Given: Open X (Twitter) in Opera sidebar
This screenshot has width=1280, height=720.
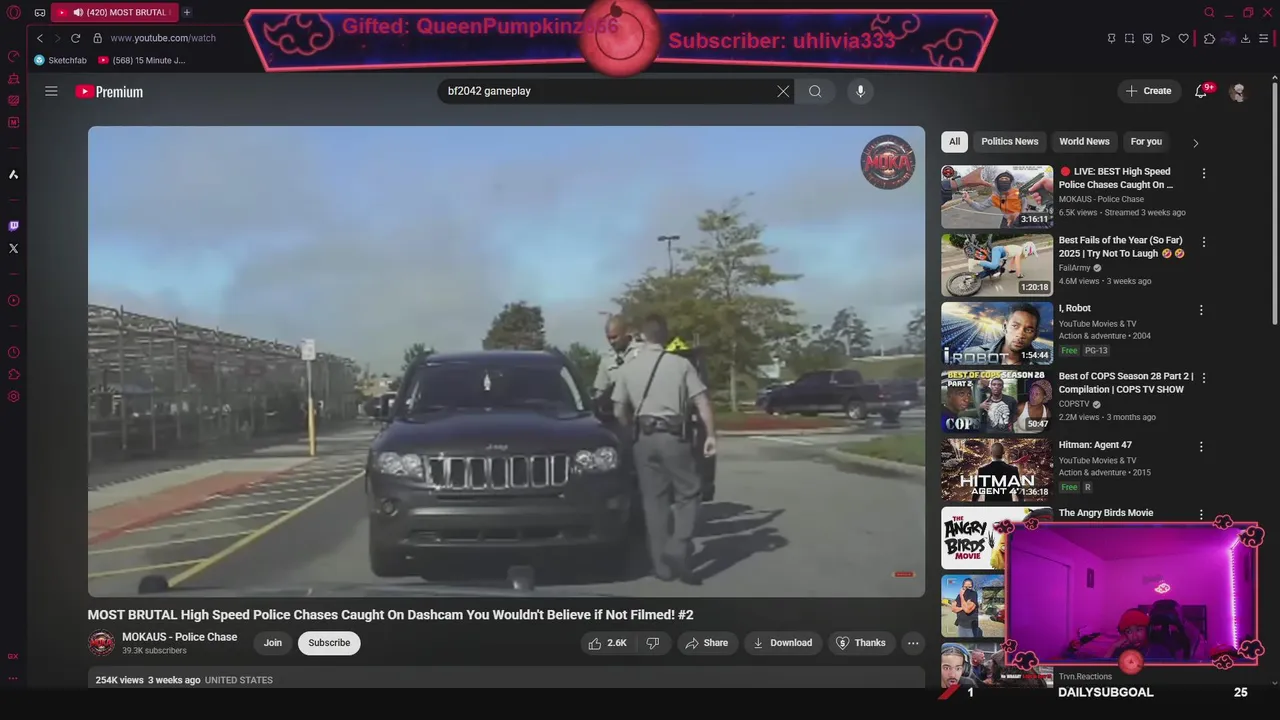Looking at the screenshot, I should [x=13, y=248].
